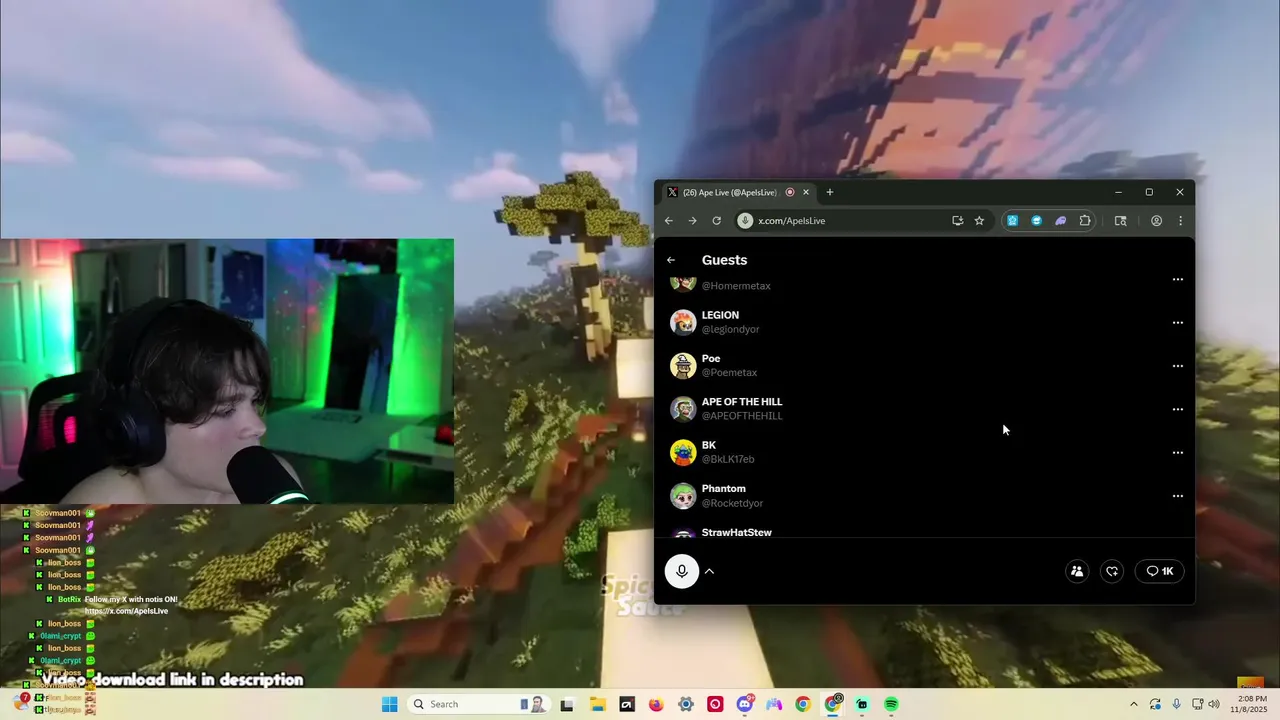Open the Extensions puzzle menu
This screenshot has width=1280, height=720.
1085,221
